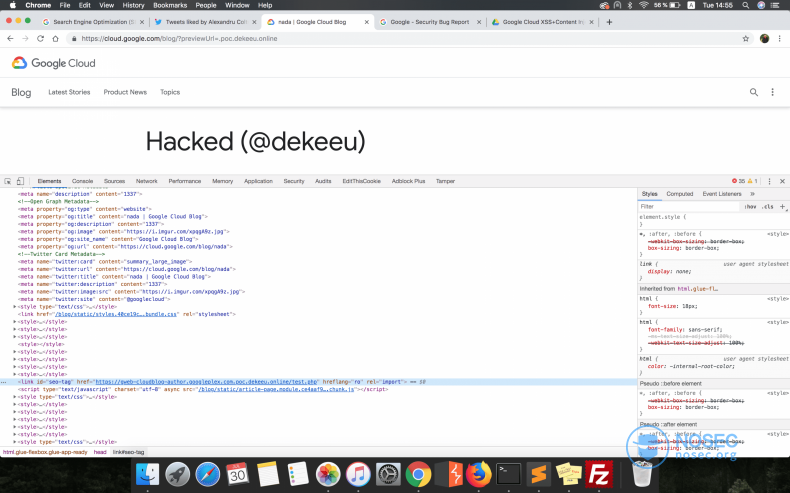
Task: Open the Application tab
Action: point(258,181)
